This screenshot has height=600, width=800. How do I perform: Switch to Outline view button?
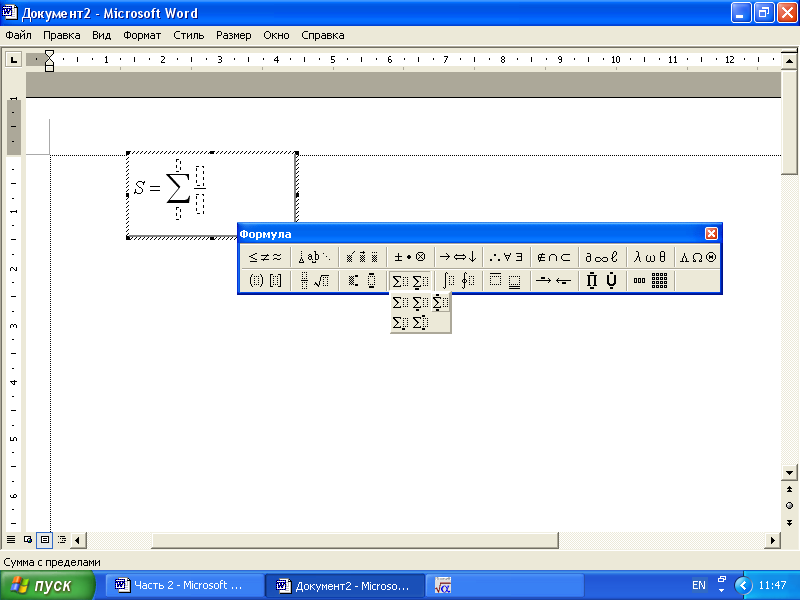(x=62, y=539)
